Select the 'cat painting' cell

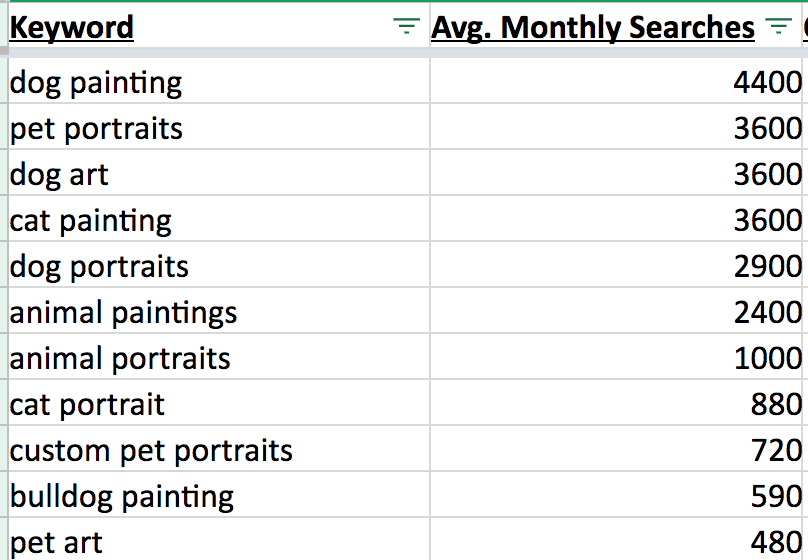[219, 219]
